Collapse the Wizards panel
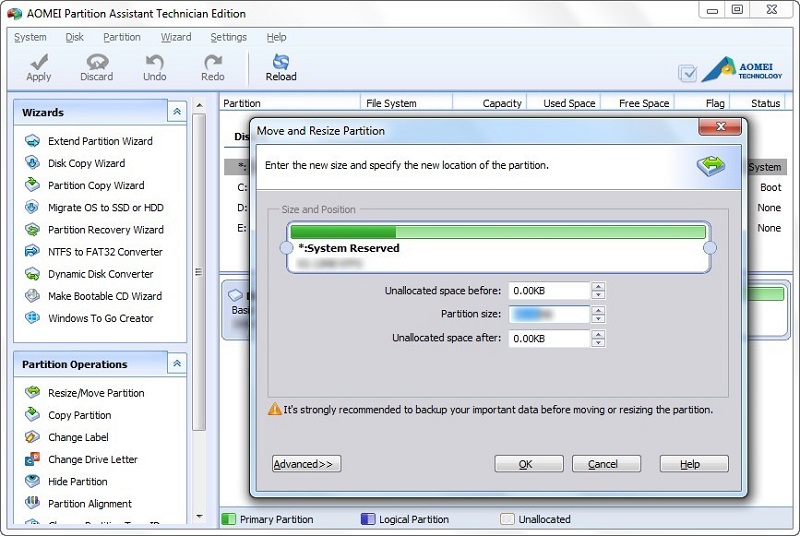This screenshot has width=800, height=536. [177, 112]
